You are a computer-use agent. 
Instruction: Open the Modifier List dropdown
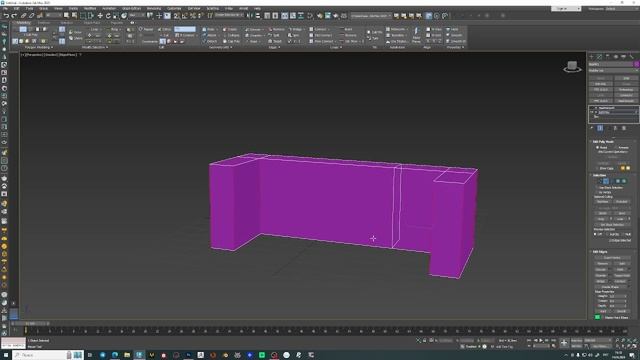coord(613,71)
